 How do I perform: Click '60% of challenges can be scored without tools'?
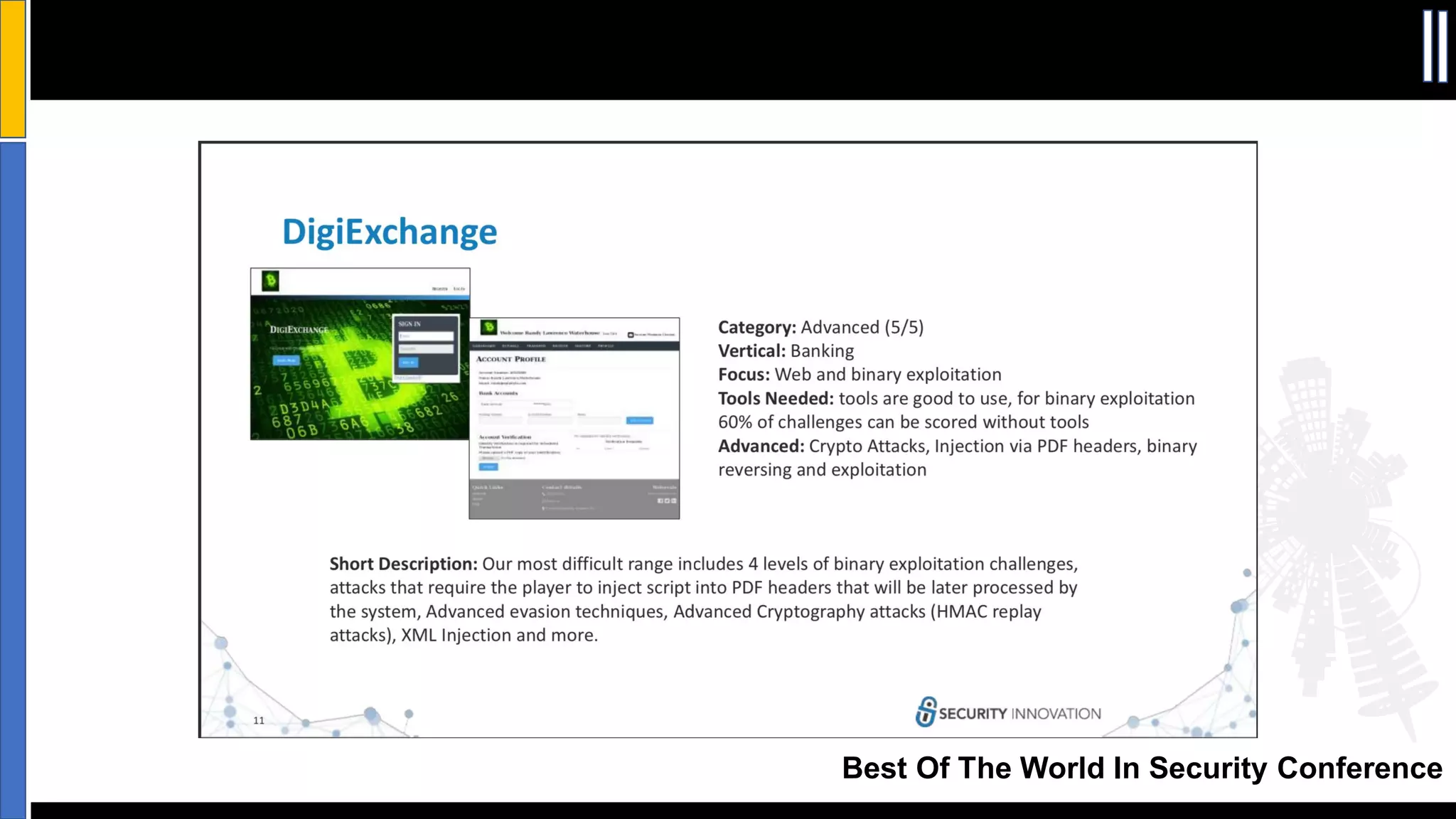[x=904, y=422]
